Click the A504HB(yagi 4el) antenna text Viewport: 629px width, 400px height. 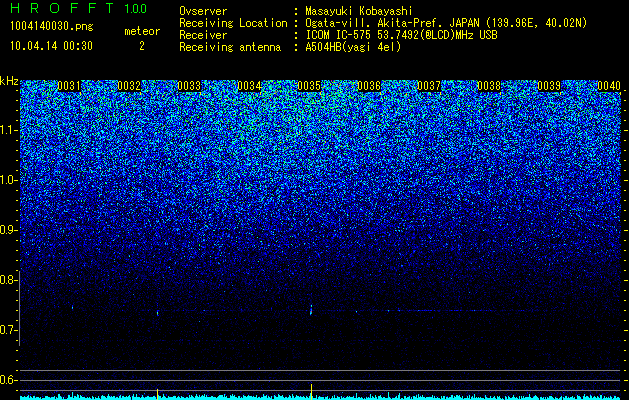353,47
